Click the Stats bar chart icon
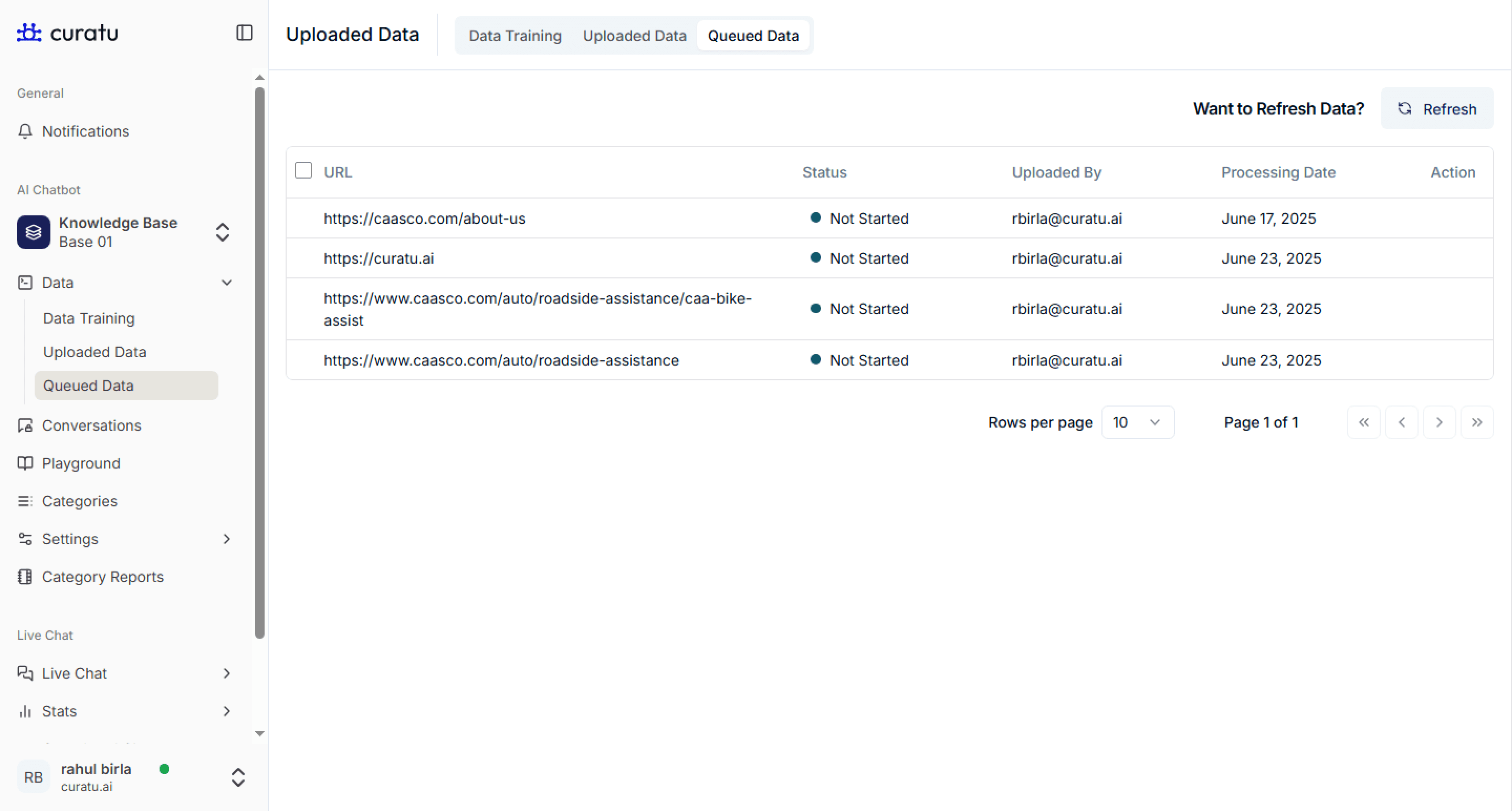 click(x=25, y=711)
